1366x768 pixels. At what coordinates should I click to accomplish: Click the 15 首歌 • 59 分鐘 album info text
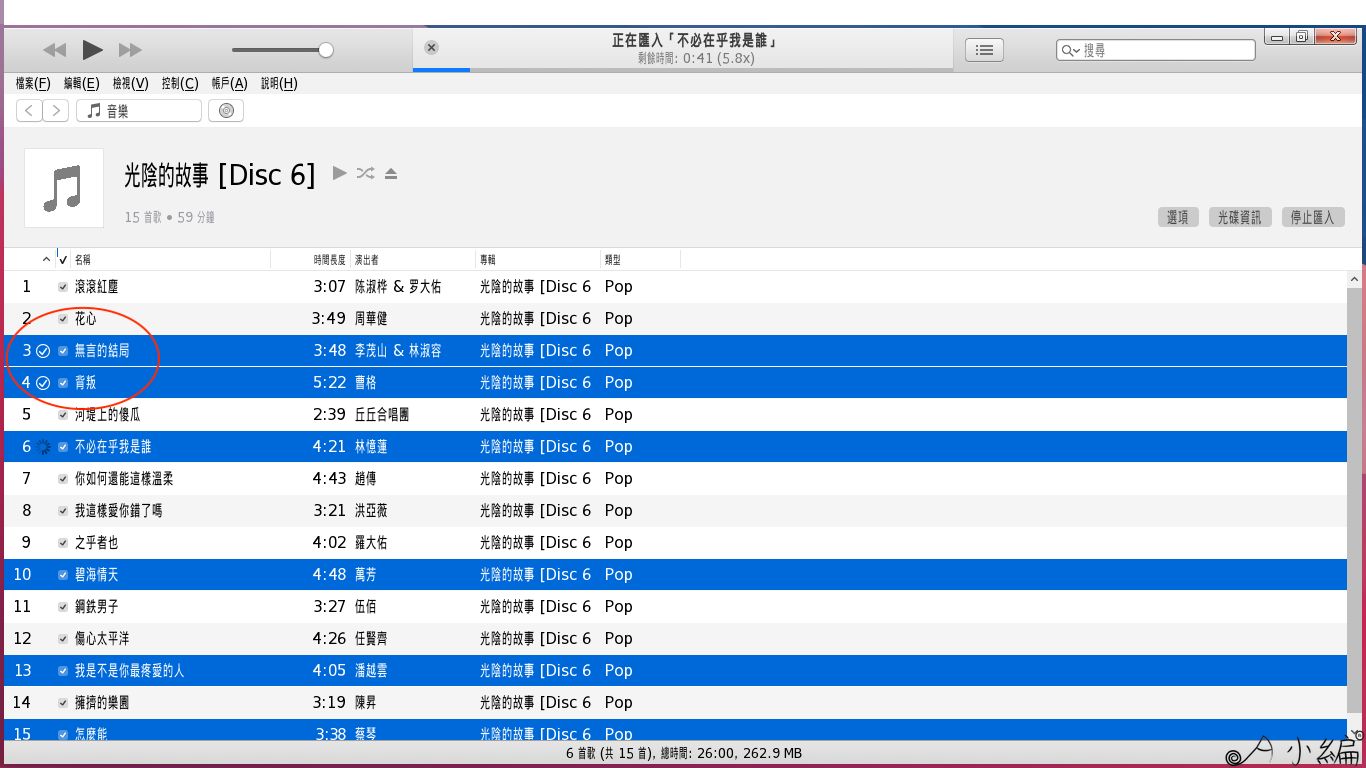170,217
